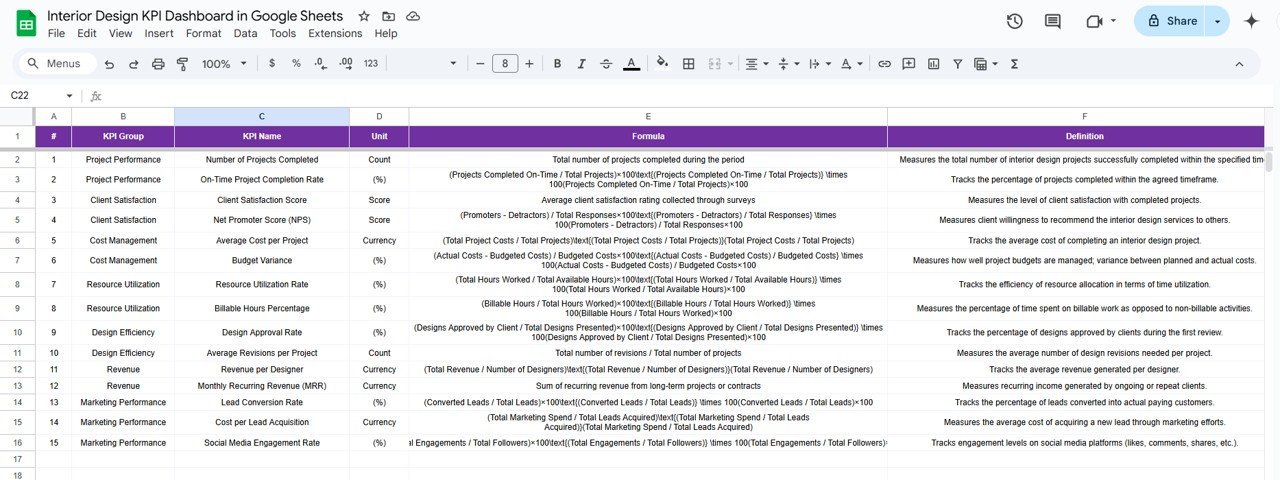Format as currency
This screenshot has height=480, width=1280.
point(272,64)
